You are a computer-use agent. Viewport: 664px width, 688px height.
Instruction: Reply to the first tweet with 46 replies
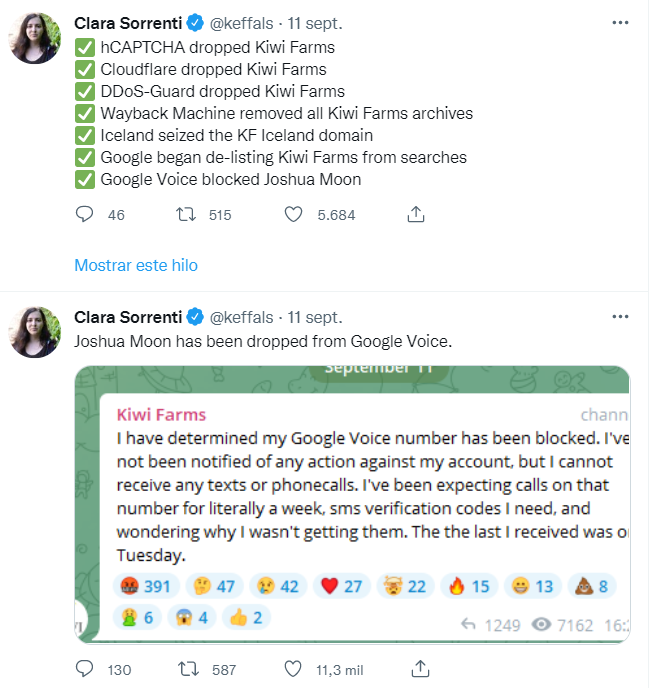85,214
